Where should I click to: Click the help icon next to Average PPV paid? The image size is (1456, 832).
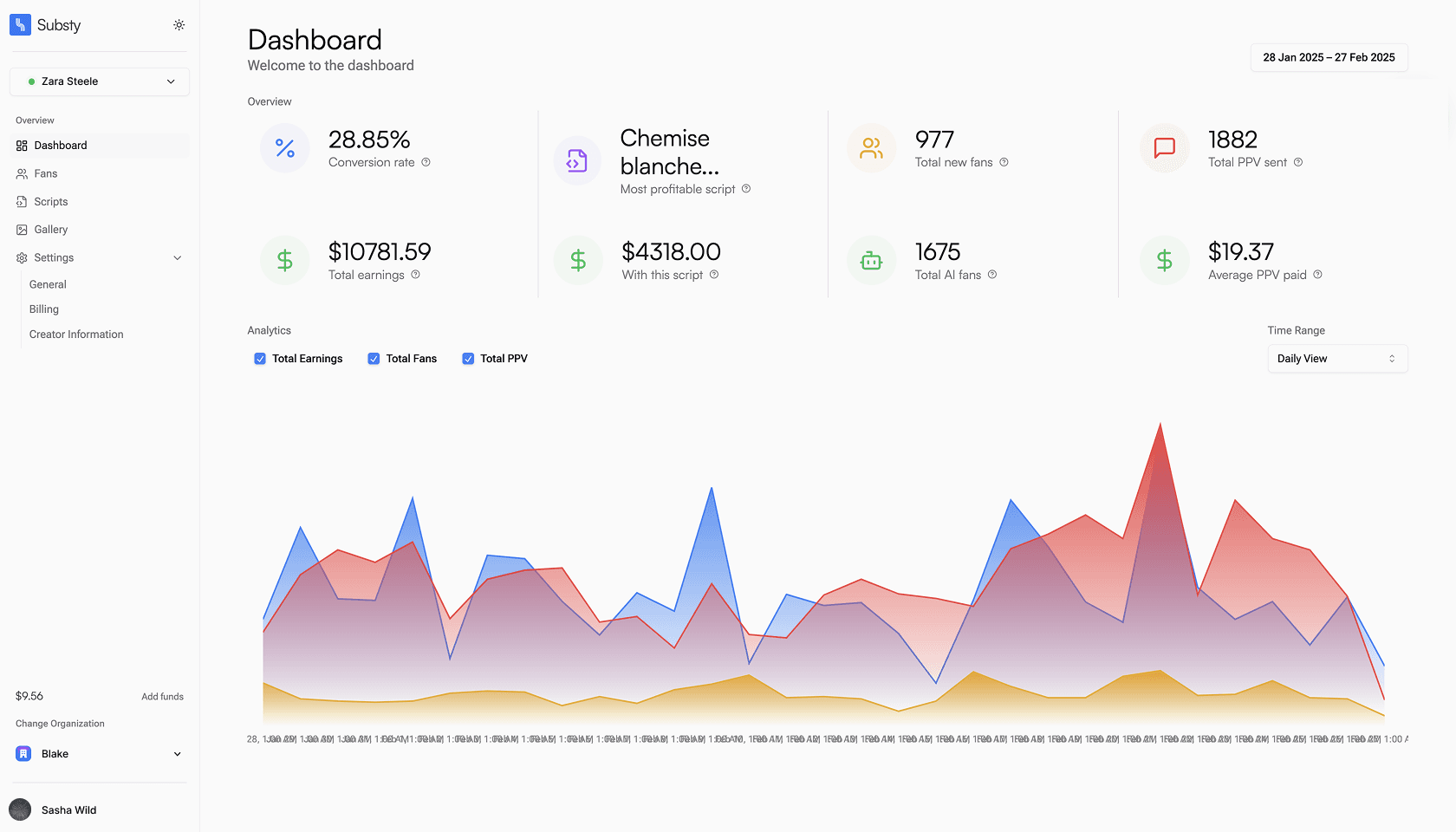[x=1317, y=275]
